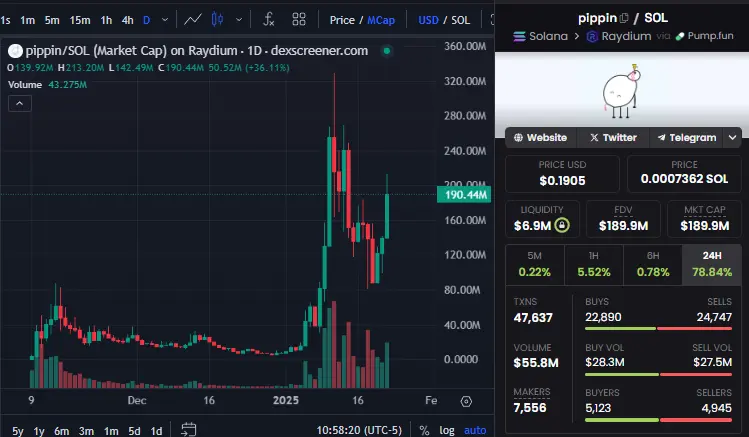
Task: Open the pippin Twitter link
Action: coord(613,138)
